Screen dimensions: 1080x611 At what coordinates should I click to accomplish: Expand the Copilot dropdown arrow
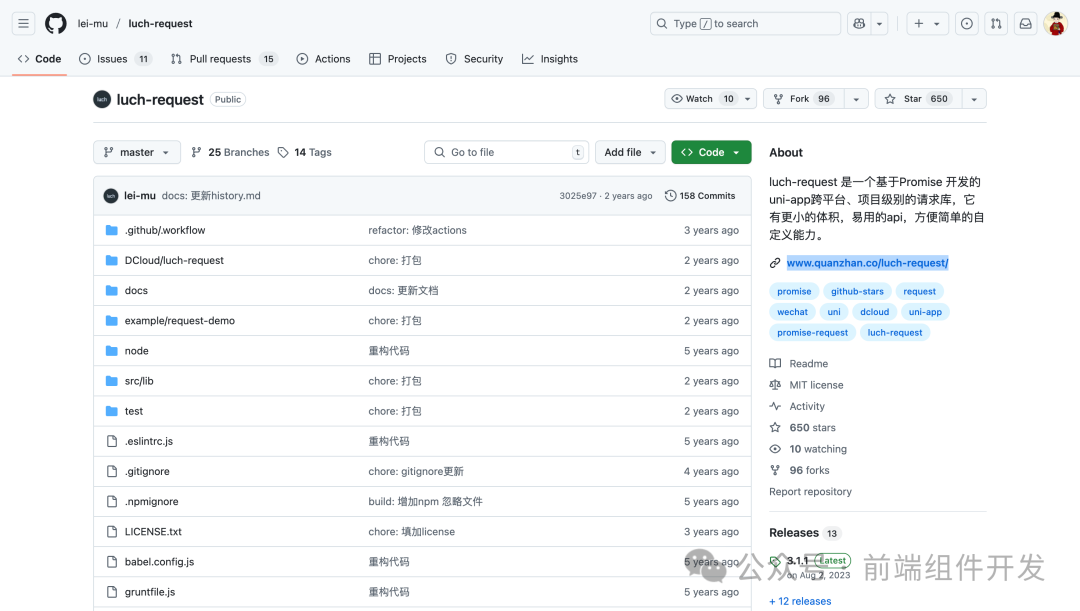coord(880,23)
